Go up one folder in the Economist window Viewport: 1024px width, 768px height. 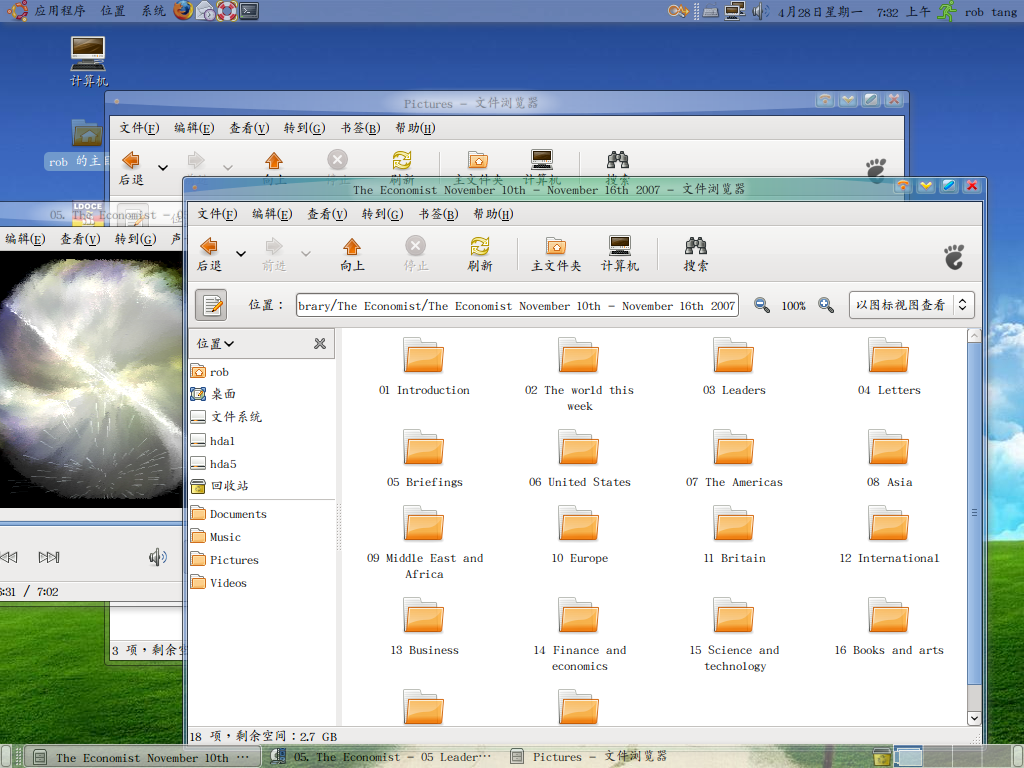coord(352,254)
